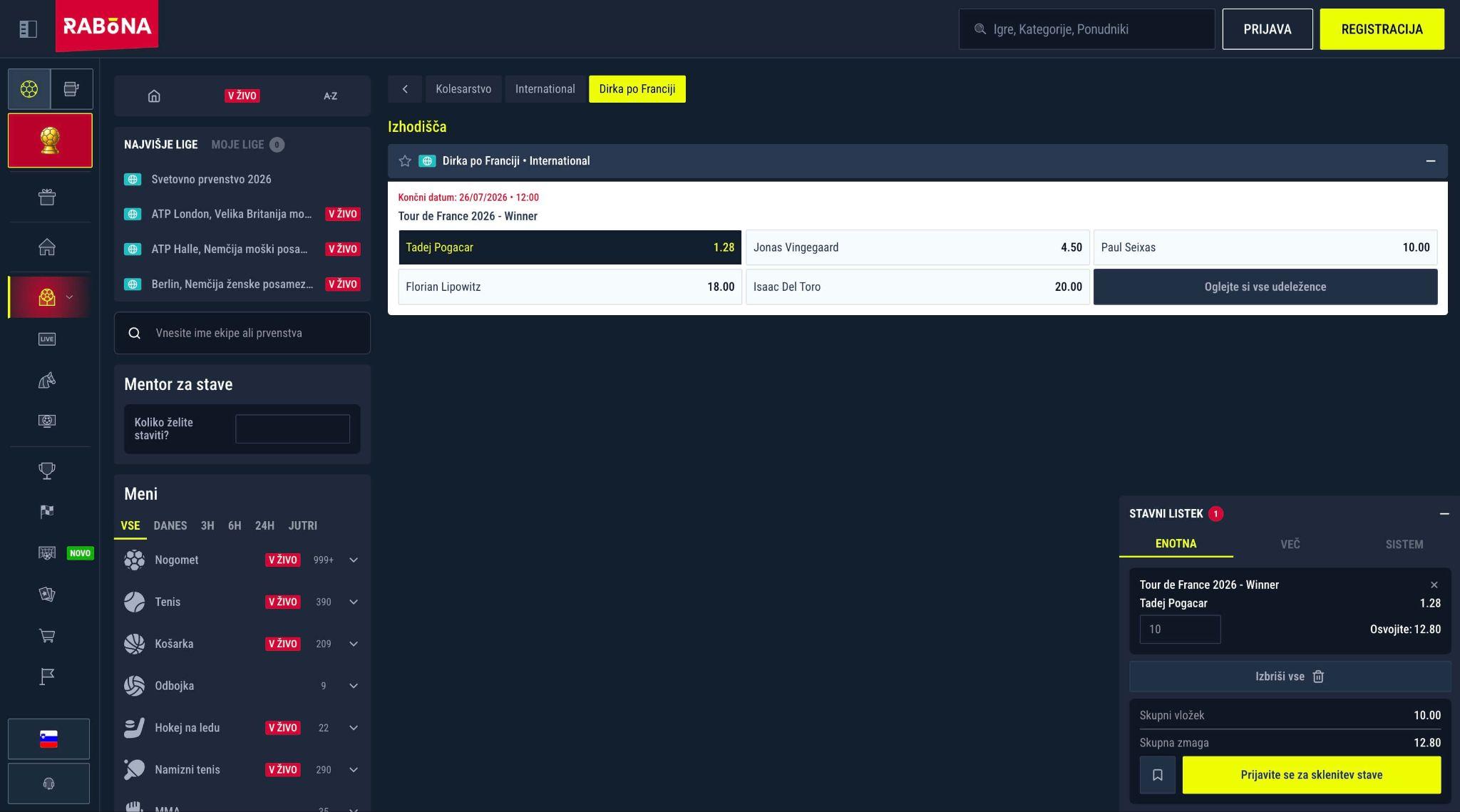Open the A-Z sports tab
The width and height of the screenshot is (1460, 812).
pyautogui.click(x=330, y=96)
